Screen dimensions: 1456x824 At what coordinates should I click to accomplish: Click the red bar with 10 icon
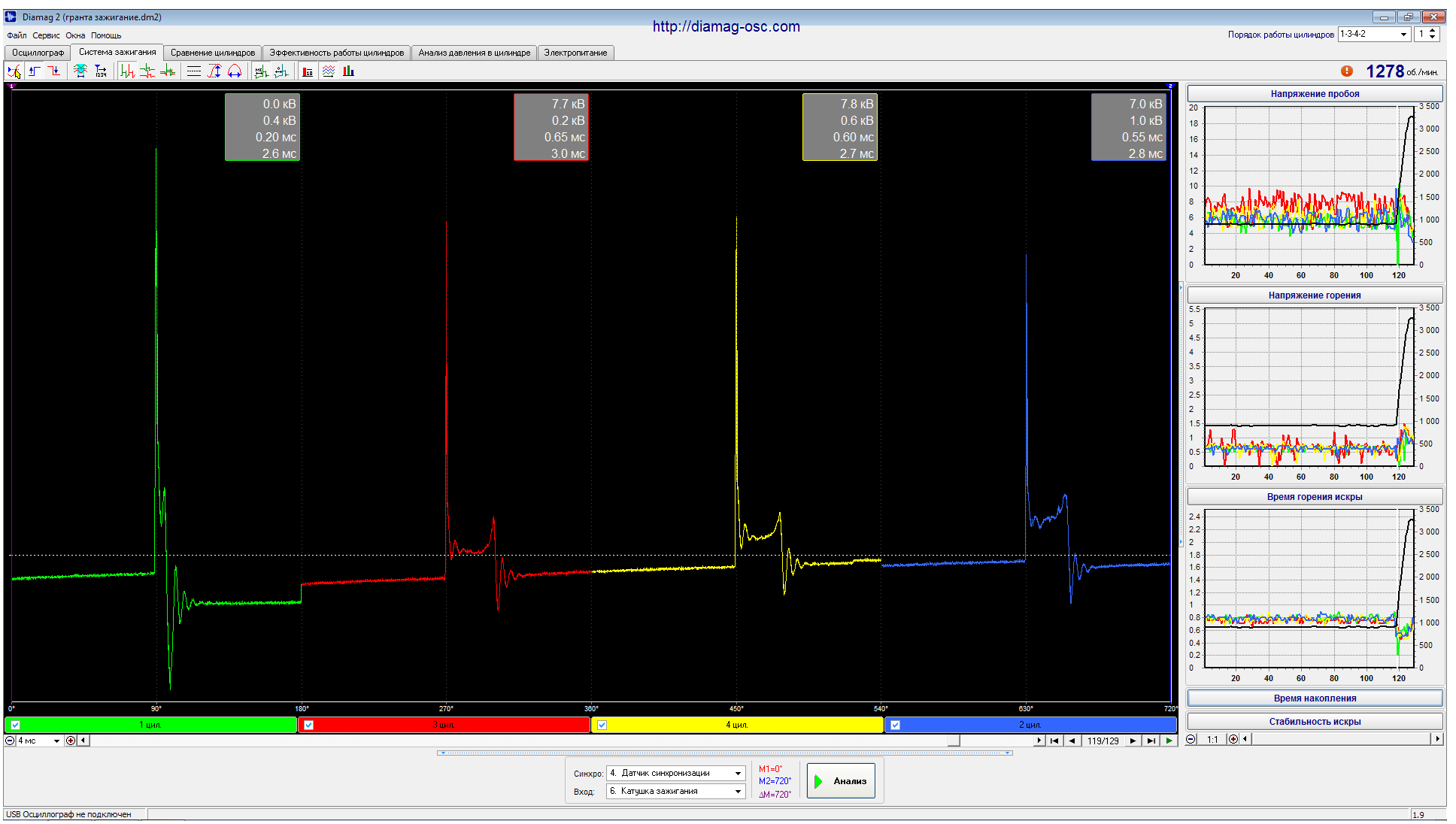click(308, 71)
